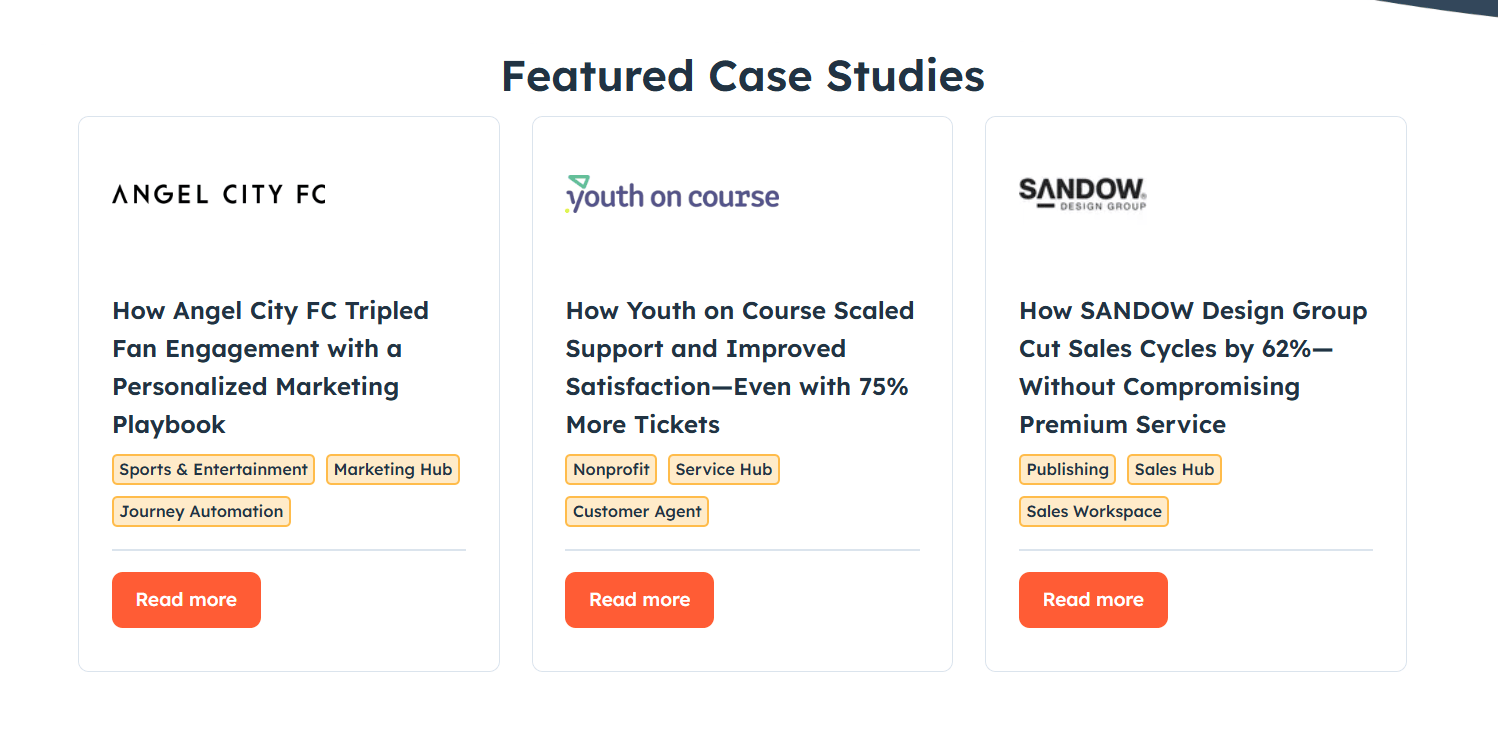The height and width of the screenshot is (738, 1498).
Task: Choose the Sales Workspace tag
Action: tap(1093, 511)
